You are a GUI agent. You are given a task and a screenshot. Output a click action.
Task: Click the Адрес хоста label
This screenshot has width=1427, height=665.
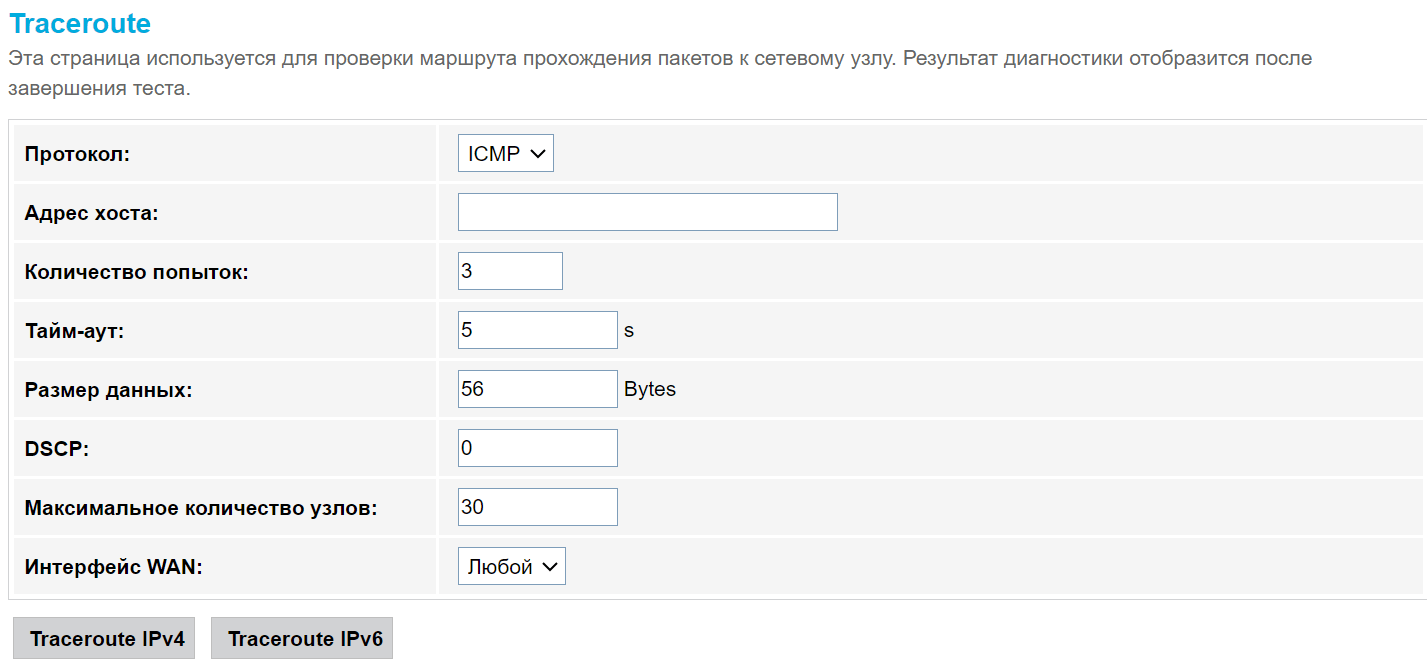click(x=92, y=213)
